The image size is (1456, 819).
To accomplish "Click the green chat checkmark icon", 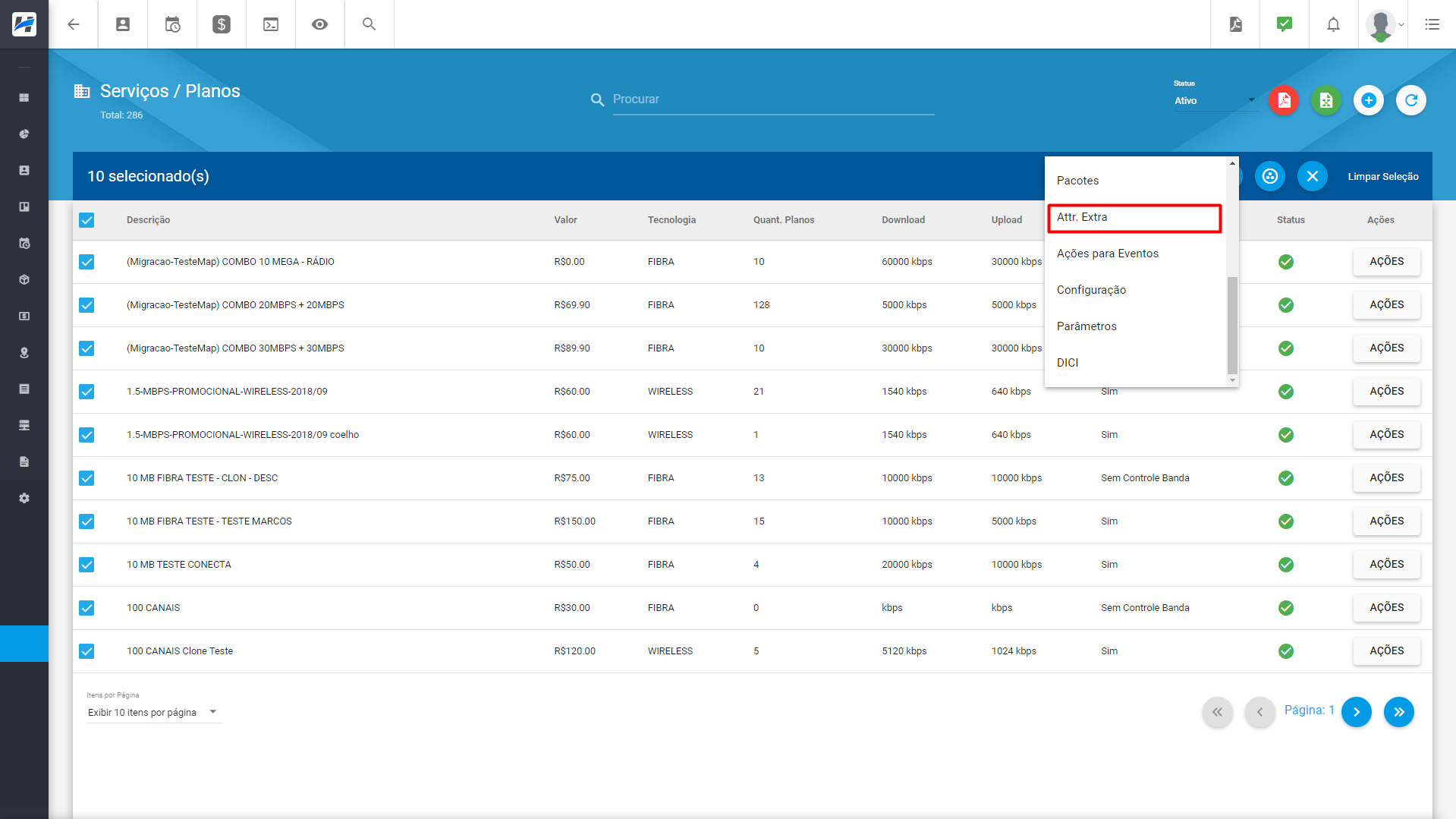I will [x=1285, y=24].
